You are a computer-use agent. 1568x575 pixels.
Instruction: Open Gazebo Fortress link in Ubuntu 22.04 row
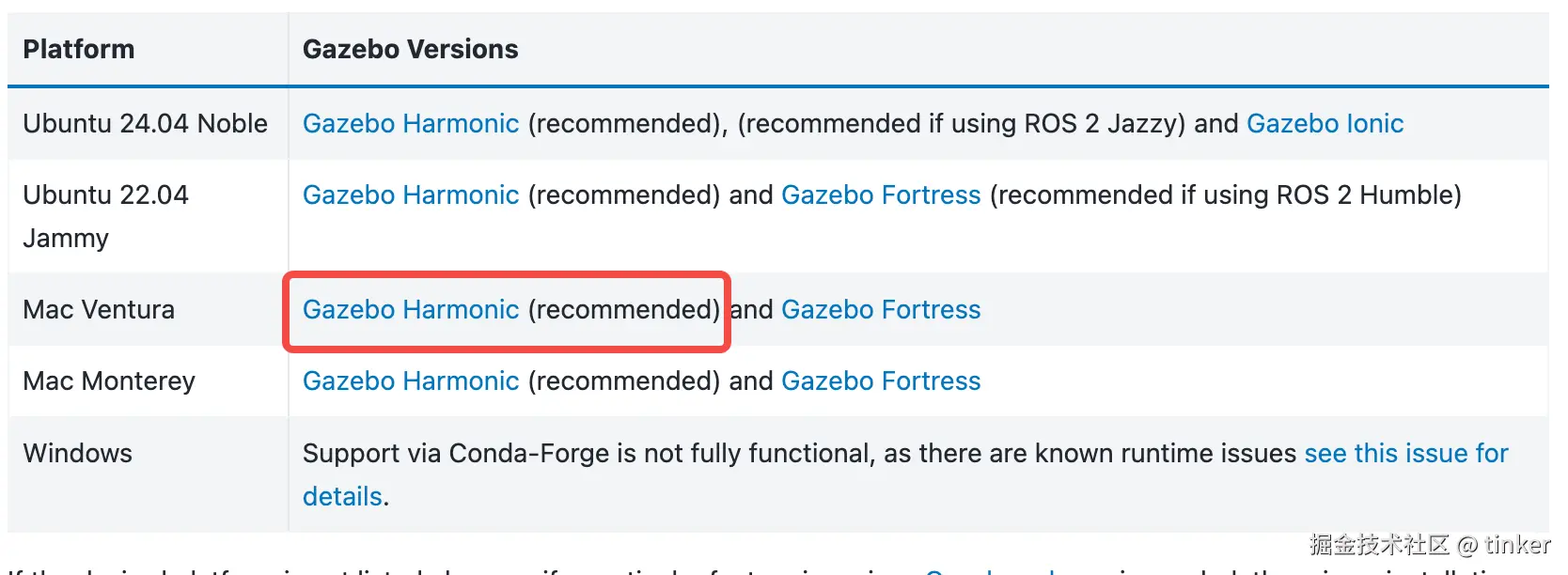click(881, 194)
